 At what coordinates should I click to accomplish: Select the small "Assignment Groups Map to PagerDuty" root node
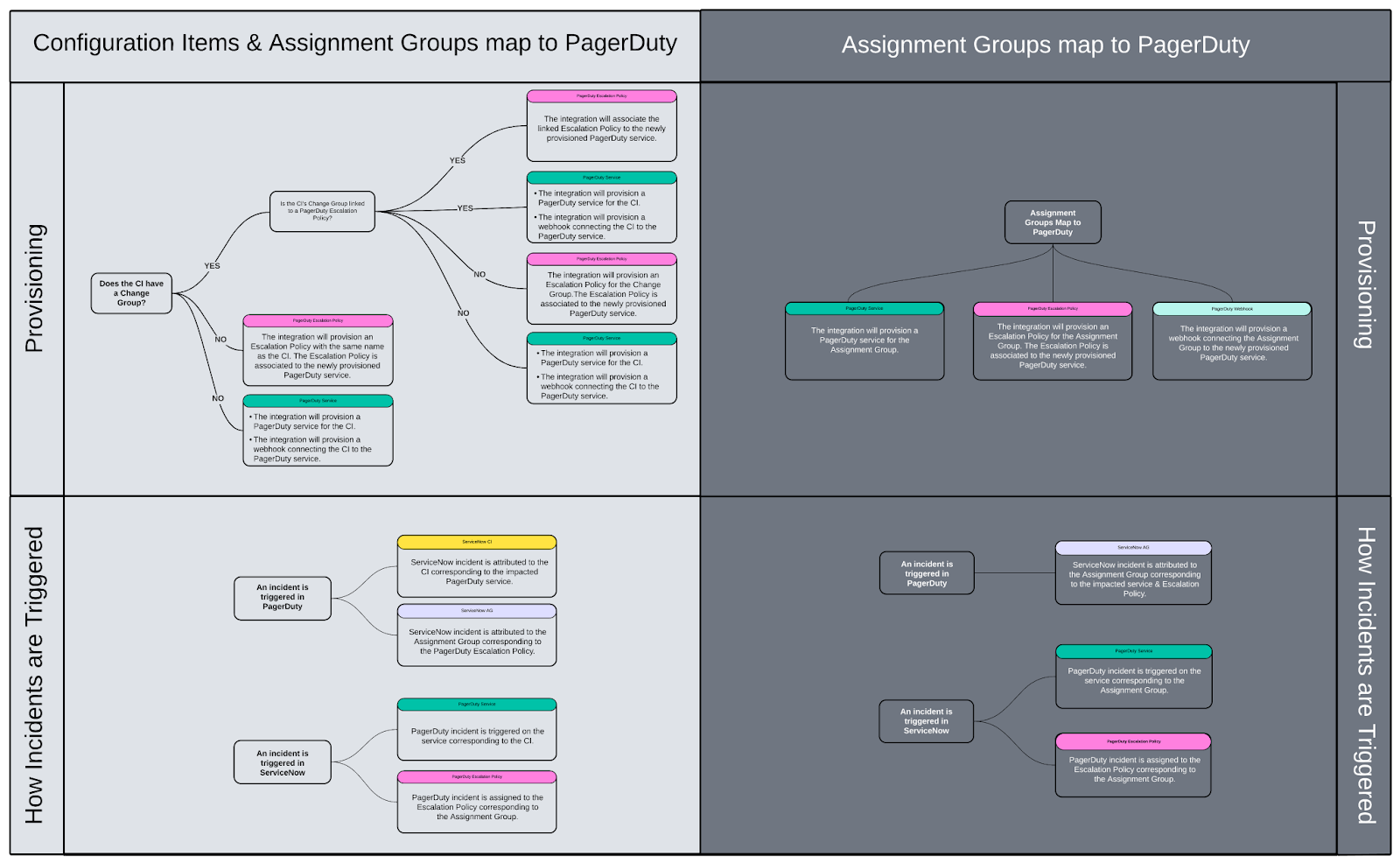pos(1053,222)
